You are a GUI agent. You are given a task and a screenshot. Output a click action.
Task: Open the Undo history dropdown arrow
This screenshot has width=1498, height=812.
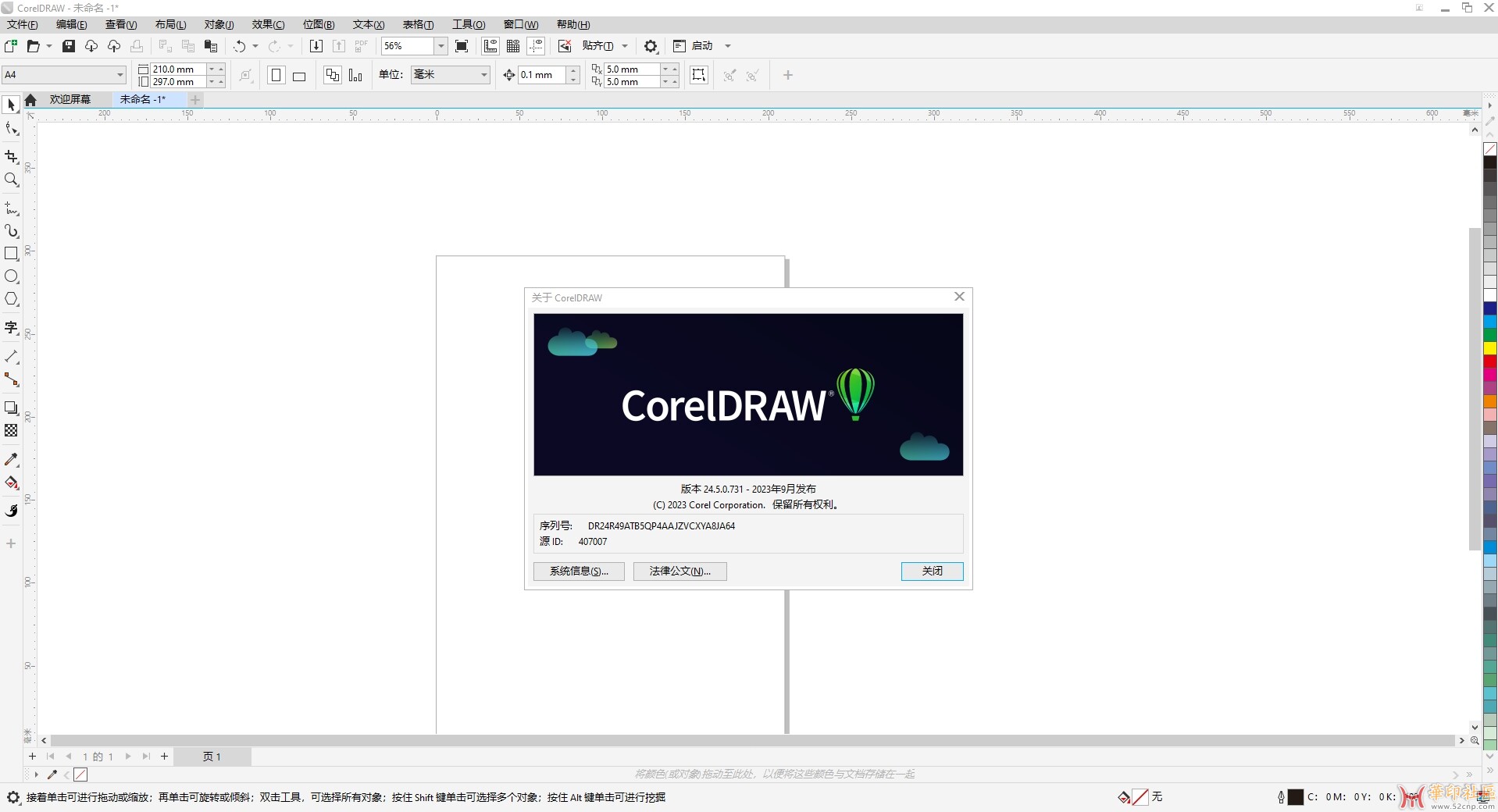(x=255, y=46)
